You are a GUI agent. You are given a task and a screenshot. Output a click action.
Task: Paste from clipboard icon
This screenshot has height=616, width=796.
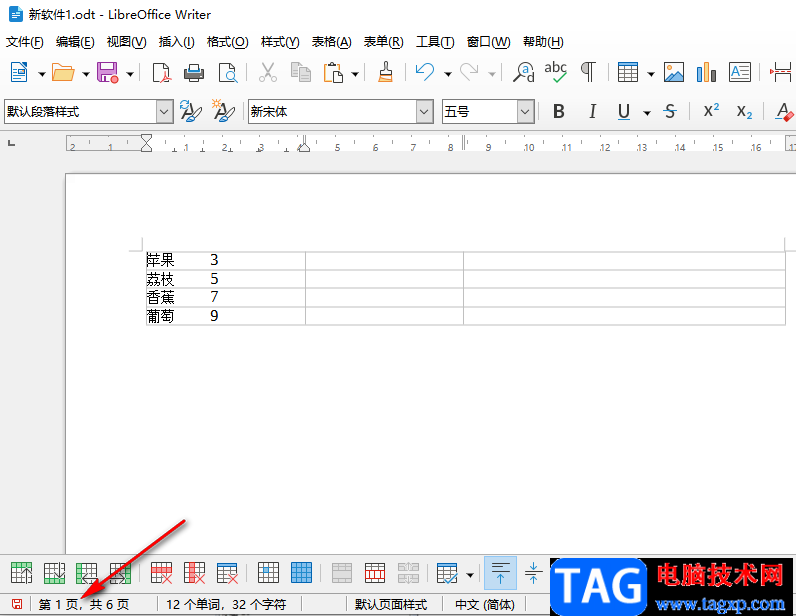point(333,73)
